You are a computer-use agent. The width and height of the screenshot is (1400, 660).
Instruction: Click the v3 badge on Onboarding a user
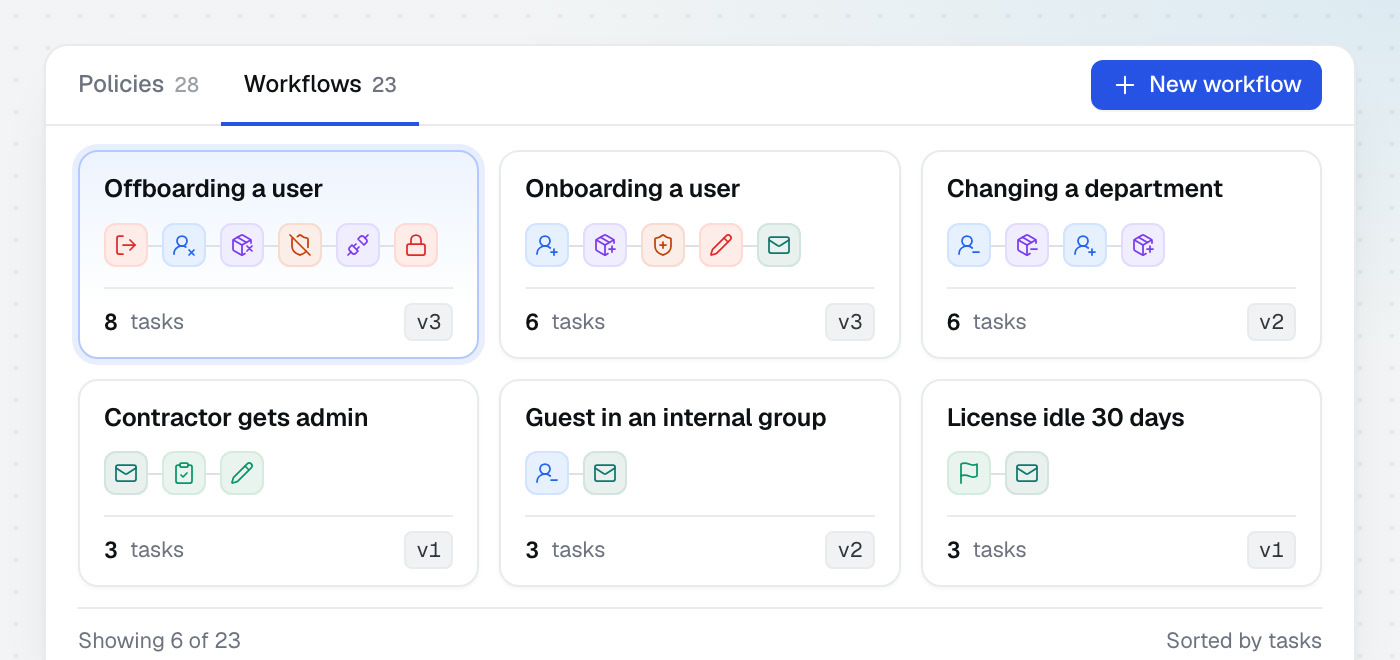coord(850,322)
